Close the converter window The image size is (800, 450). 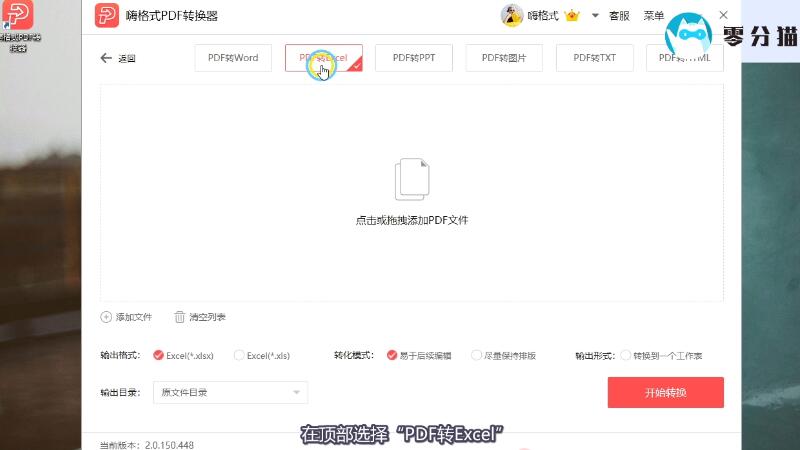[723, 15]
